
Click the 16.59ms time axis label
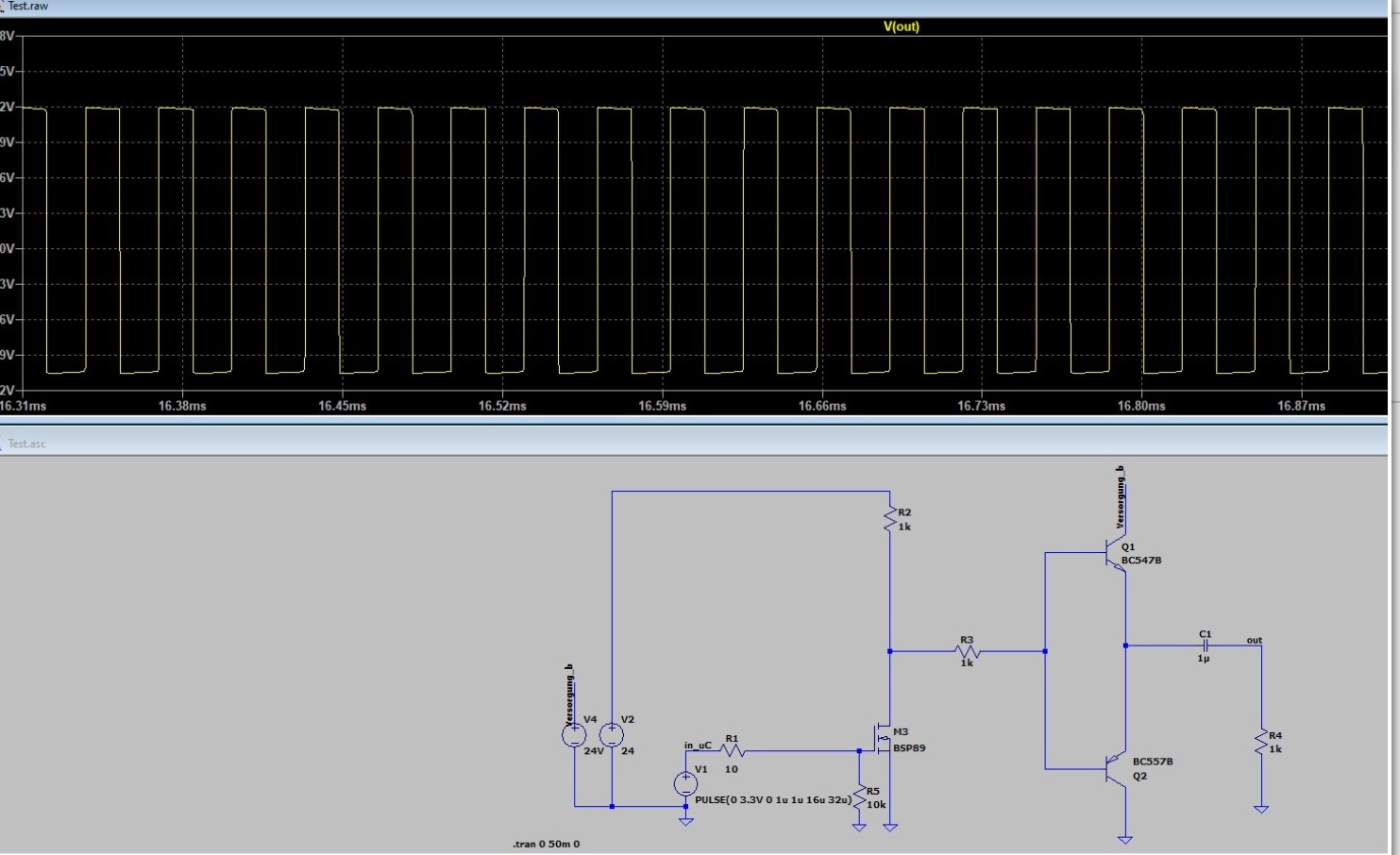pos(662,406)
